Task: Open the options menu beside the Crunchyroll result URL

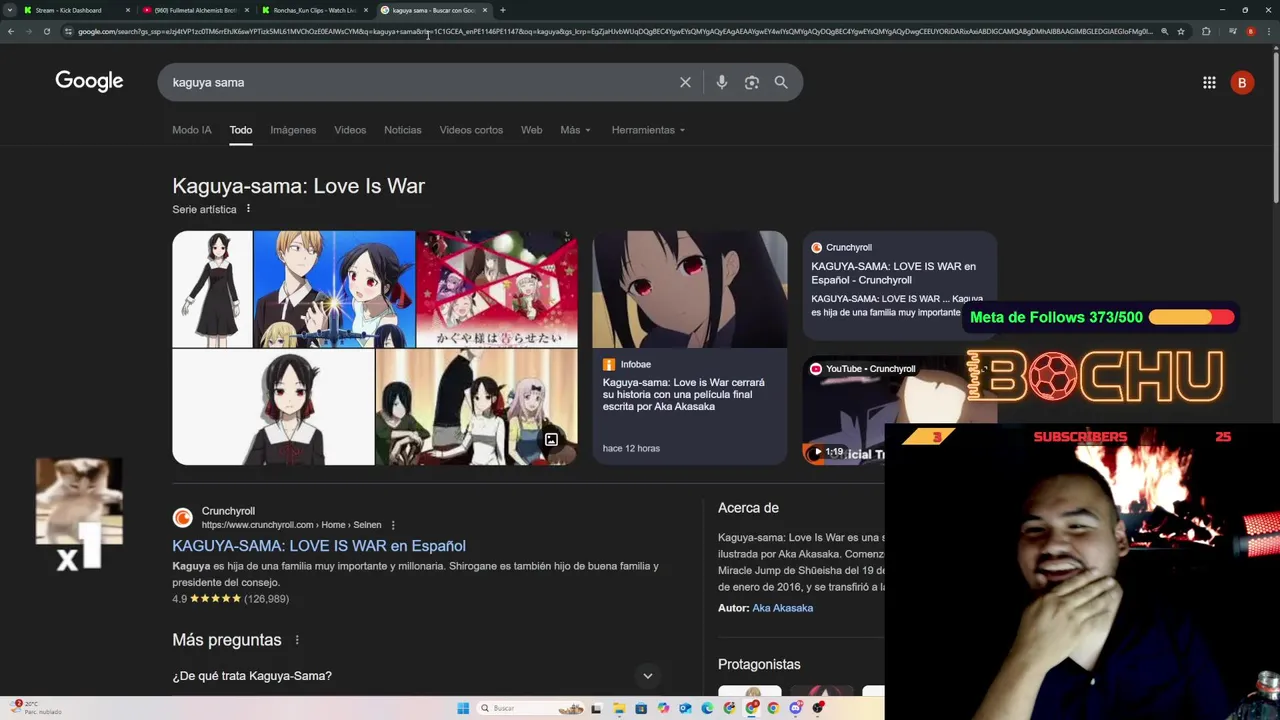Action: point(393,525)
